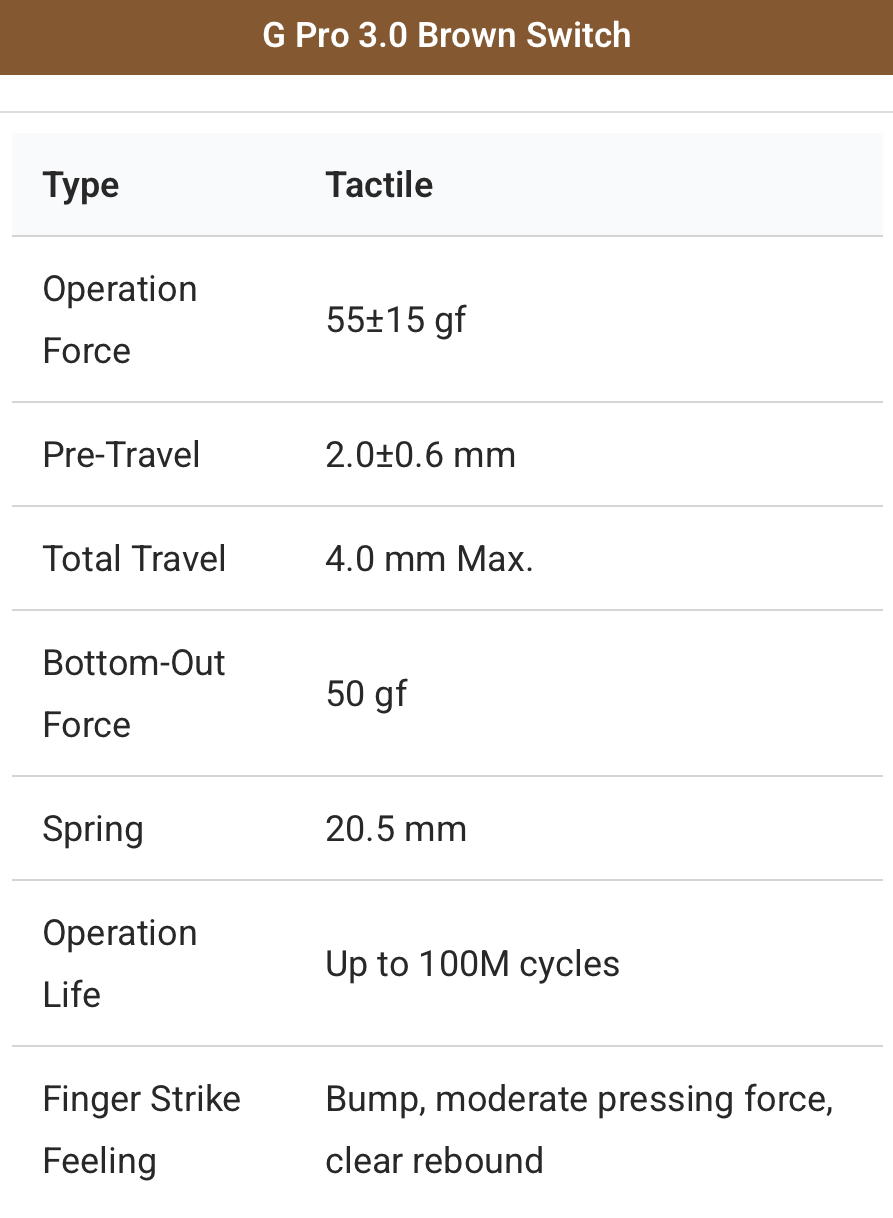Click the G Pro 3.0 Brown Switch header
Image resolution: width=893 pixels, height=1218 pixels.
point(446,36)
